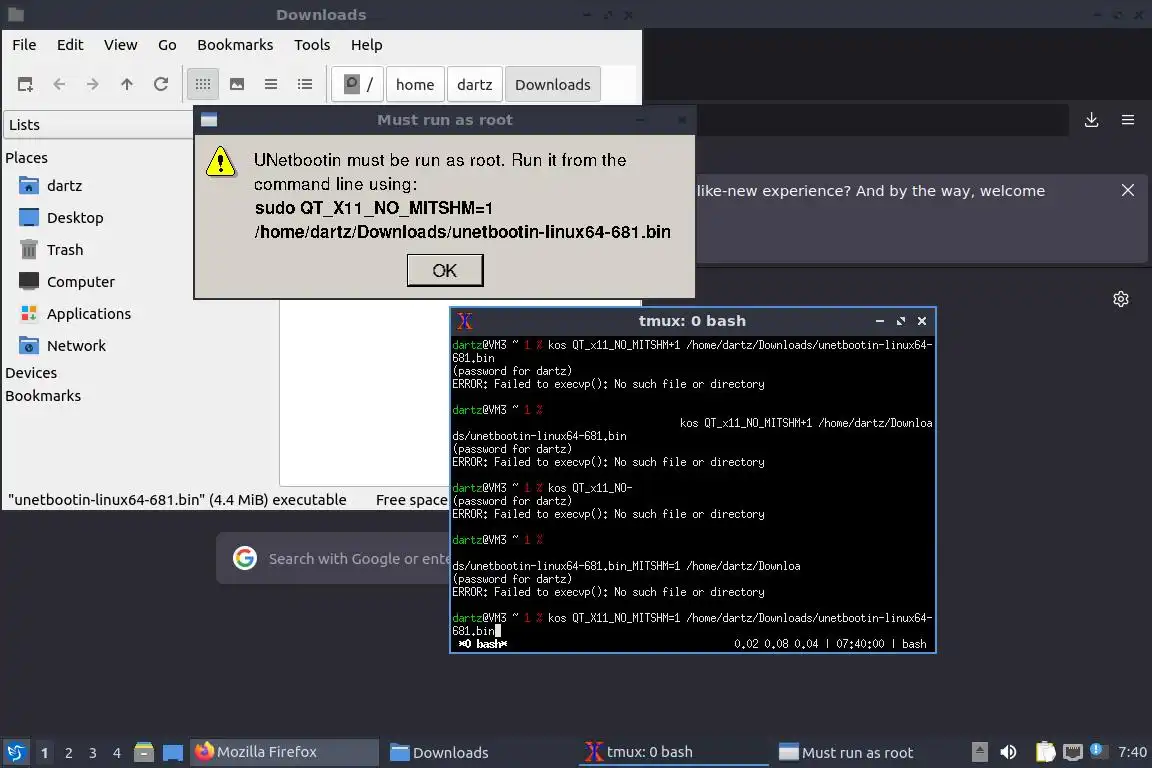The image size is (1152, 768).
Task: Expand the Devices section in the sidebar
Action: tap(31, 373)
